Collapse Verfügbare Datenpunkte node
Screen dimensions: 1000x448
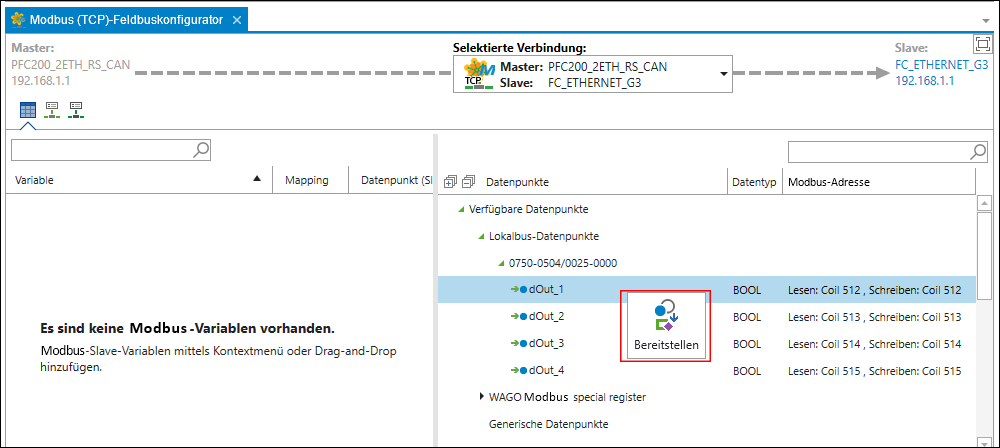[x=461, y=209]
